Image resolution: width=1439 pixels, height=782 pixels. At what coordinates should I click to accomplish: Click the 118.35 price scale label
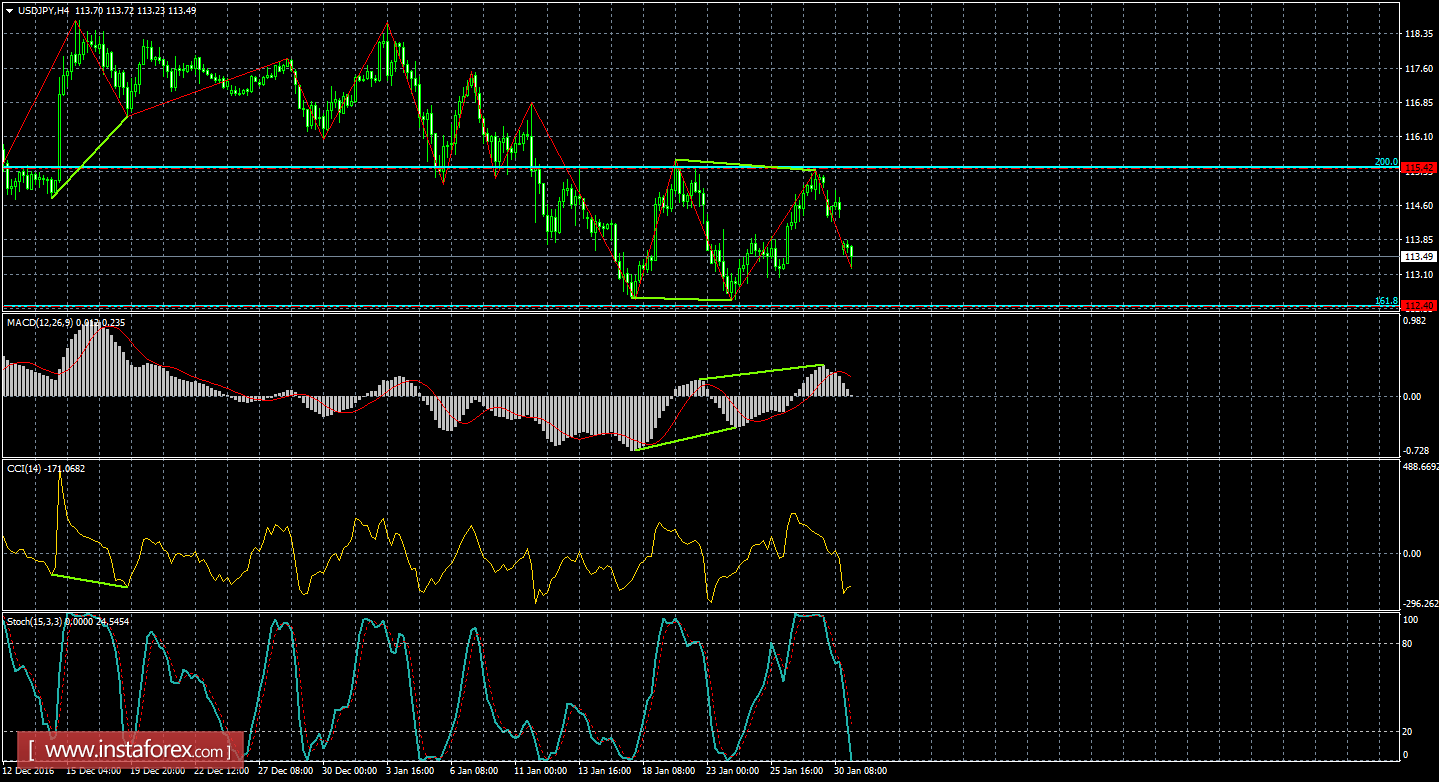1418,34
